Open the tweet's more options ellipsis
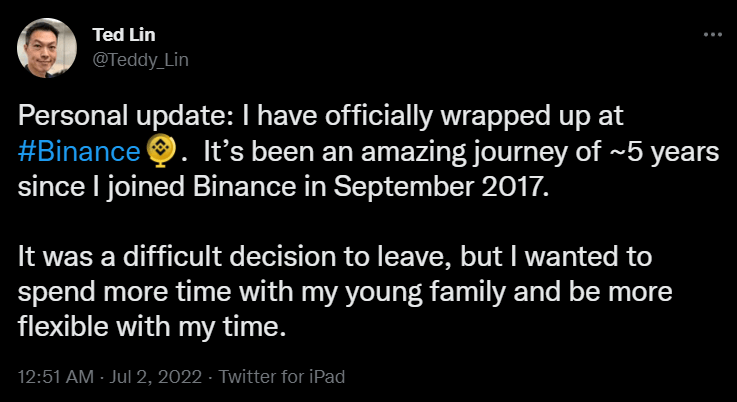Viewport: 737px width, 402px height. pos(712,33)
